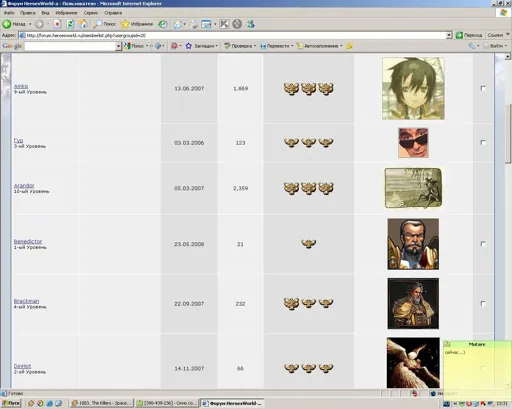Open the Home page house icon
The image size is (512, 409).
83,24
